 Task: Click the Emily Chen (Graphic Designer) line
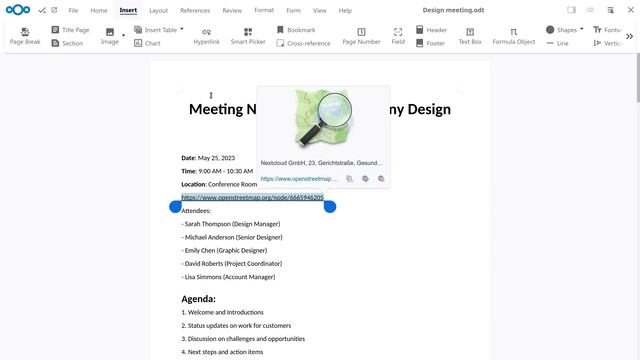click(224, 251)
